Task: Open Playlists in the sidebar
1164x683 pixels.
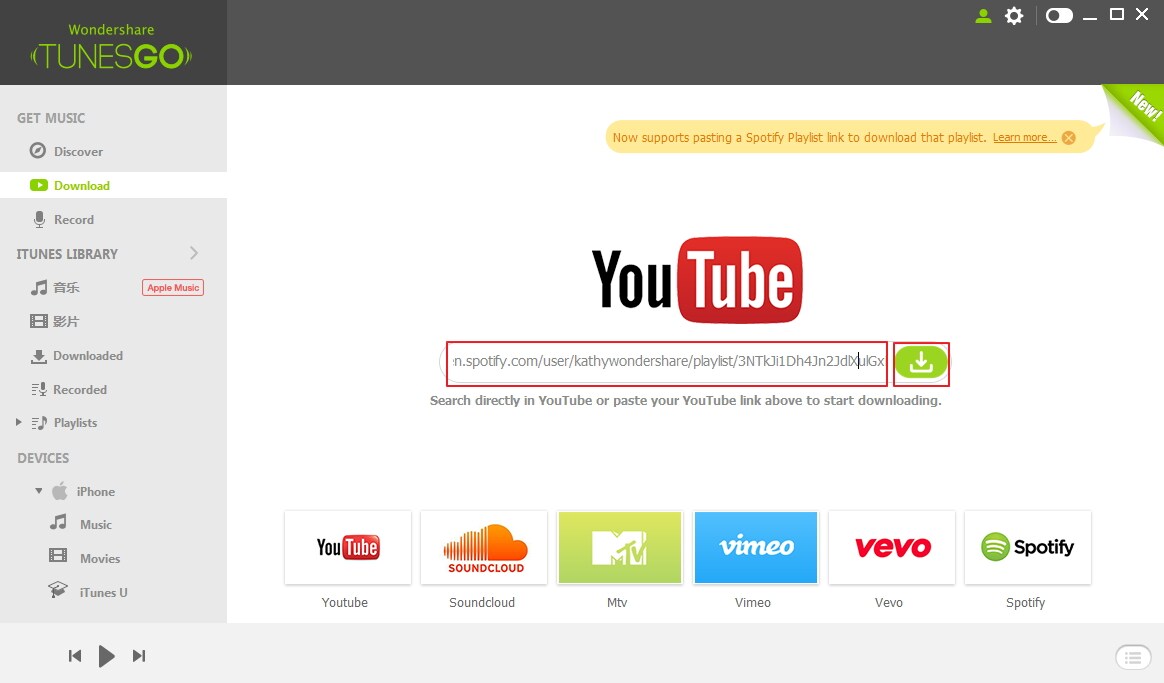Action: [x=75, y=423]
